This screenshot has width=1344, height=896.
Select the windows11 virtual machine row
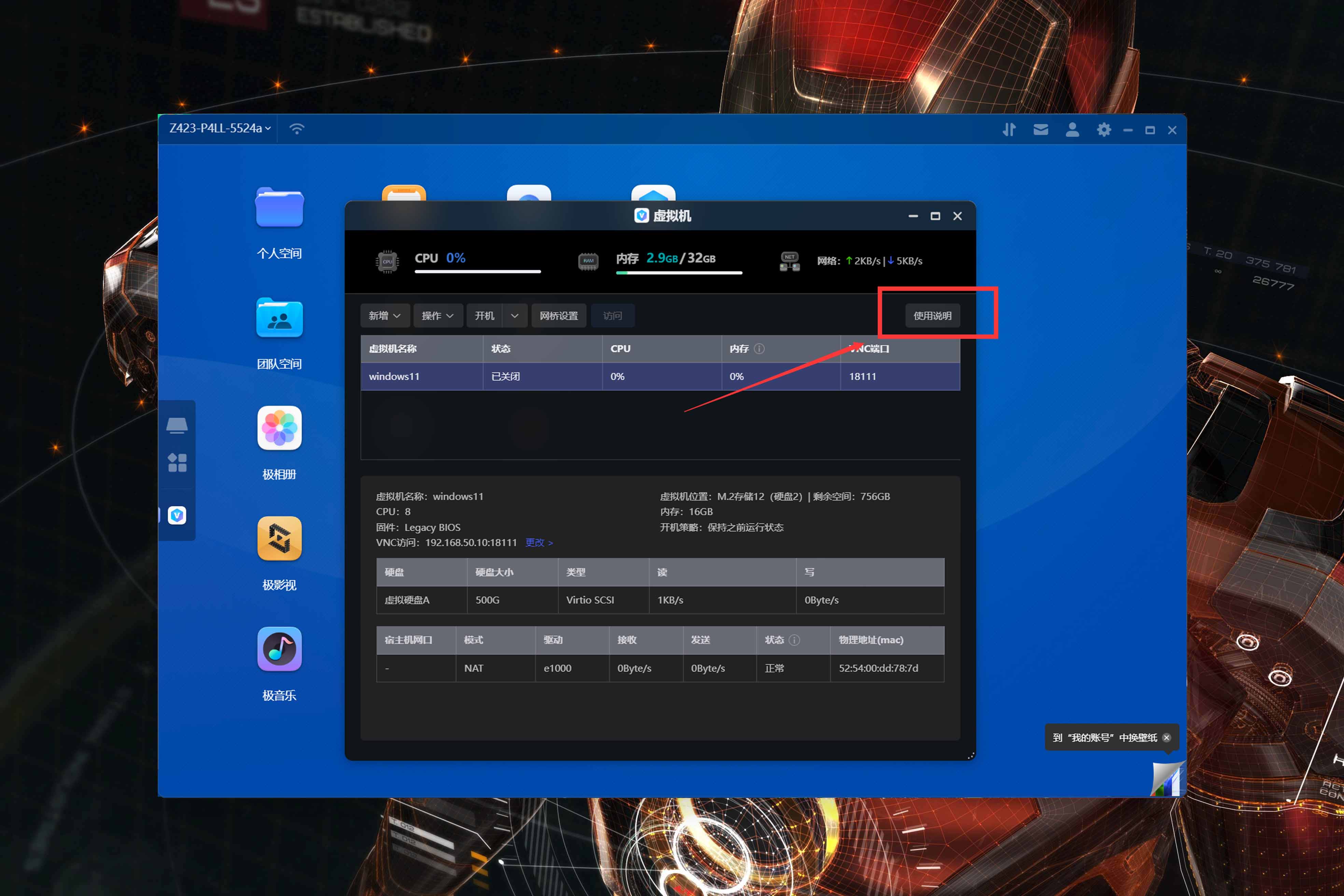click(660, 376)
